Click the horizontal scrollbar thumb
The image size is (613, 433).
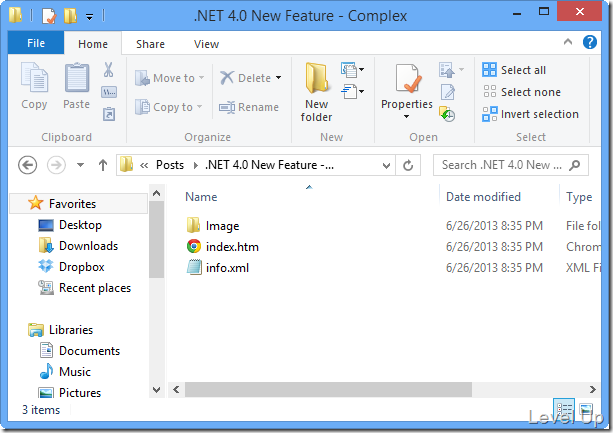pos(328,390)
